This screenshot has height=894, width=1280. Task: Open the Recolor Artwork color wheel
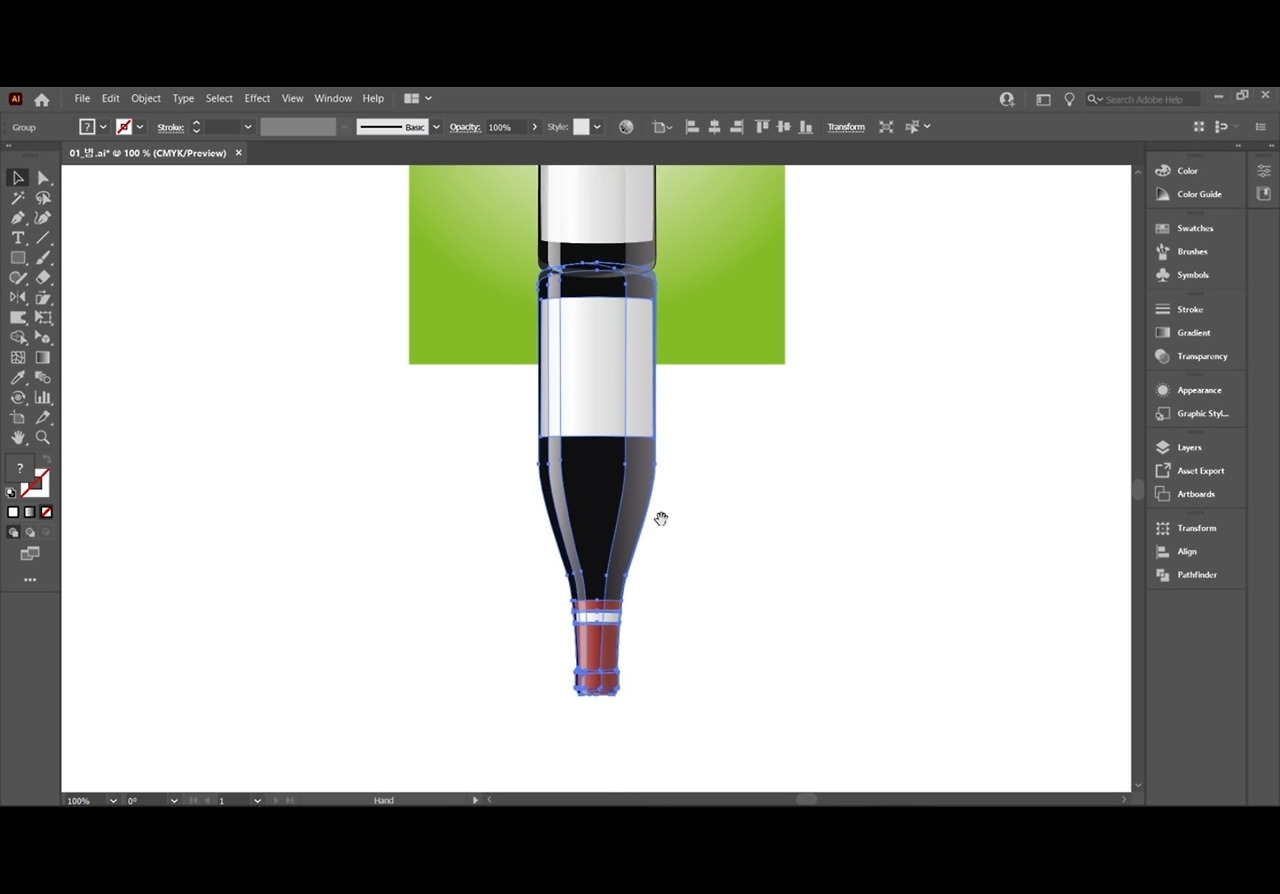point(626,127)
